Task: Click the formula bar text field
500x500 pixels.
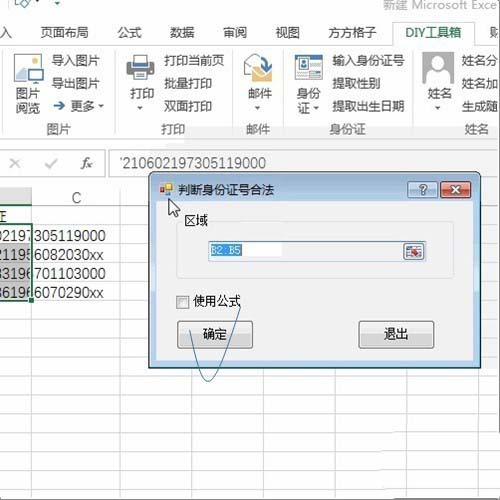Action: click(x=303, y=163)
